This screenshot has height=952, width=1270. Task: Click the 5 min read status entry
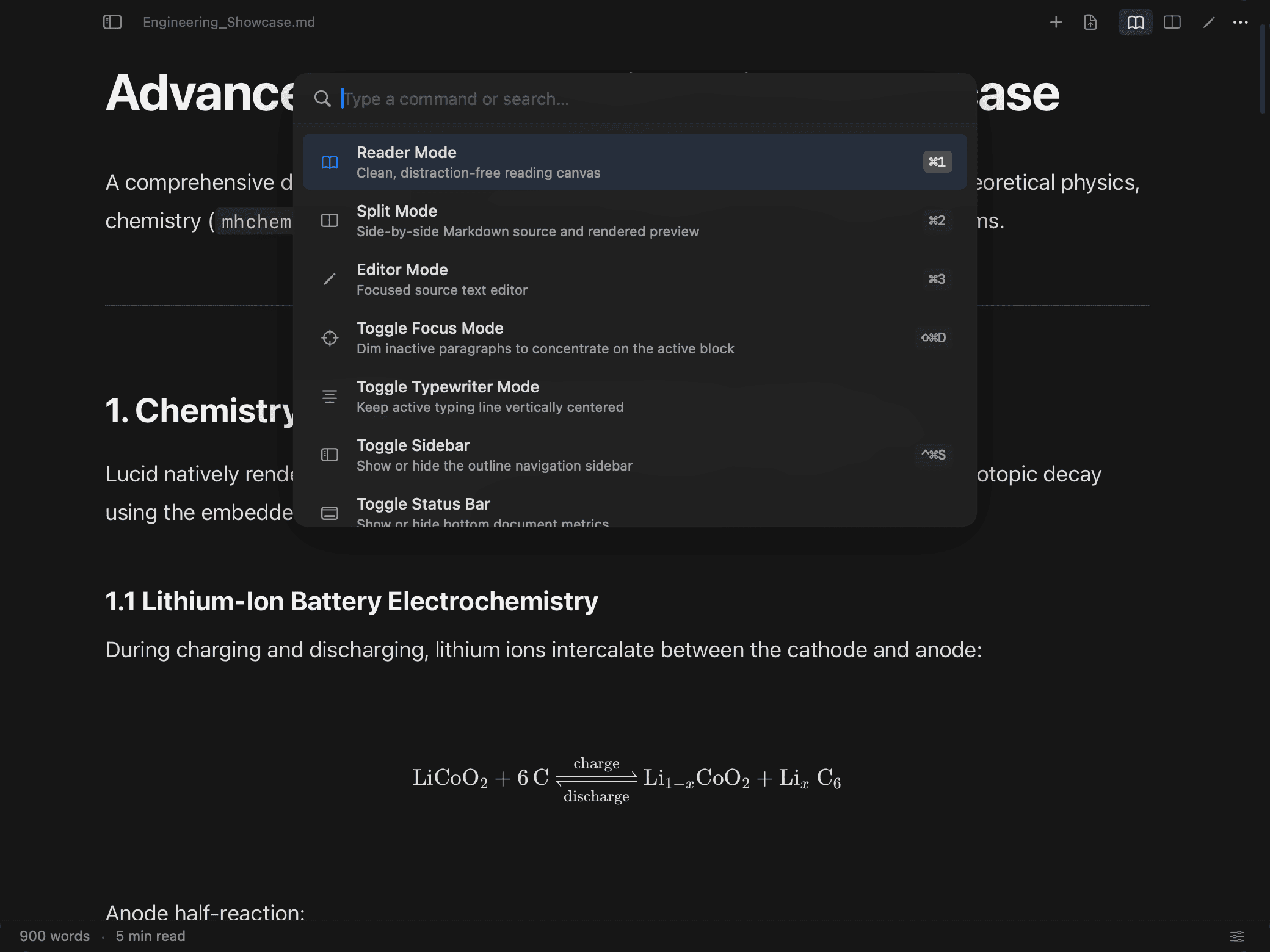(150, 936)
